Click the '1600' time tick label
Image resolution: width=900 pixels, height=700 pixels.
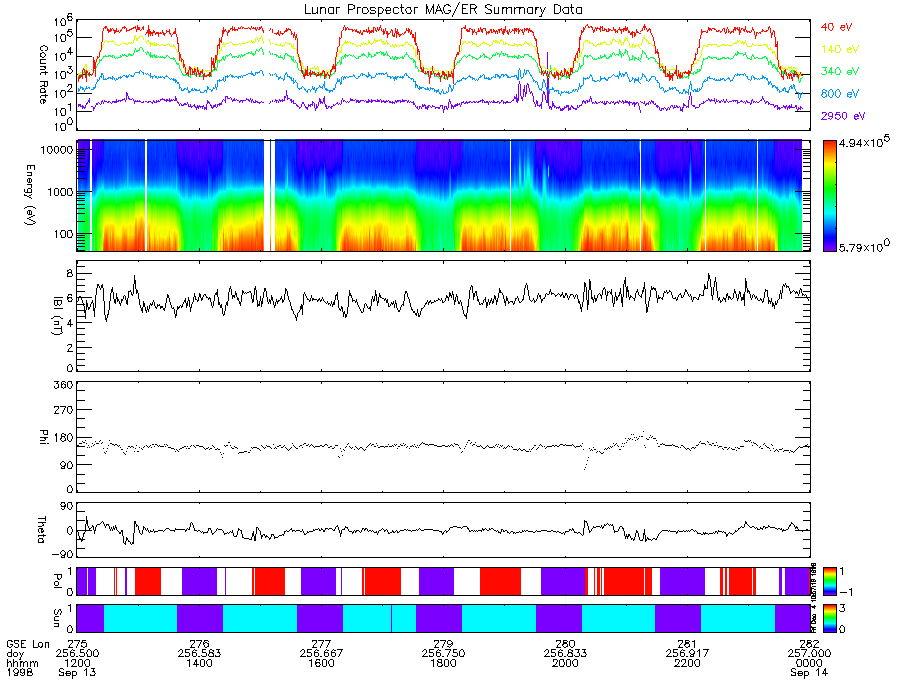[x=321, y=663]
